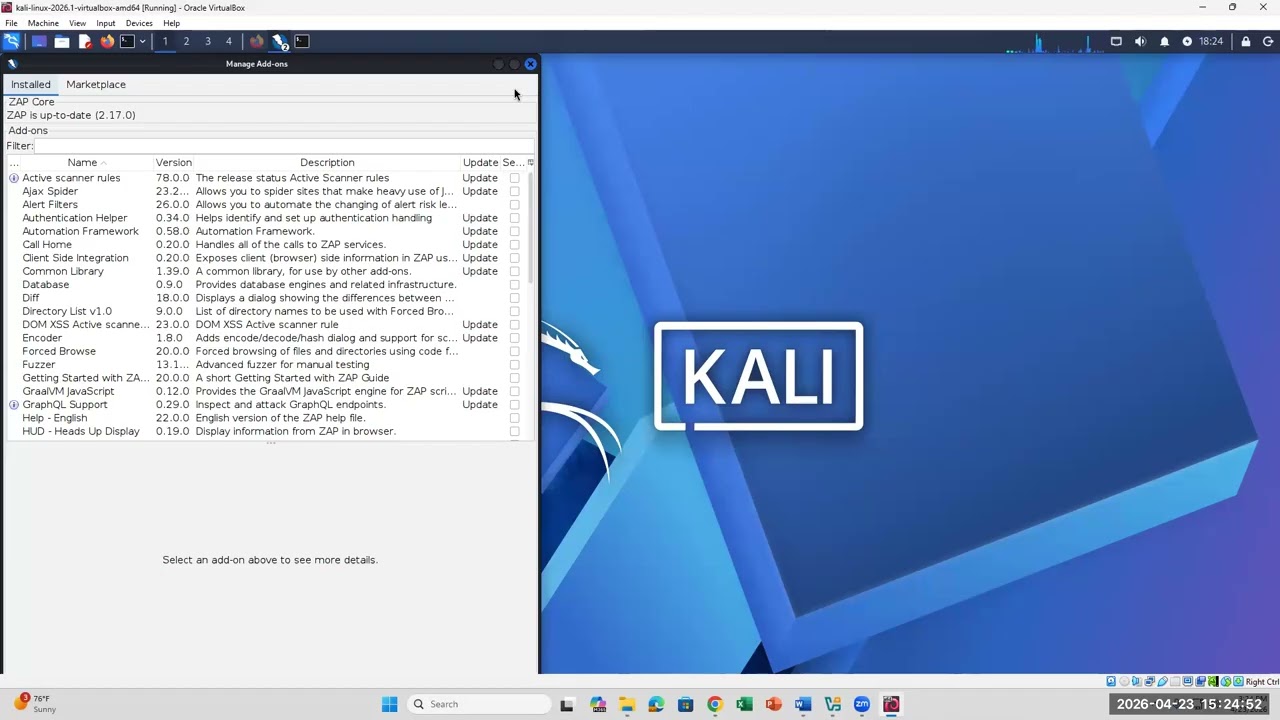
Task: Open the Windows Start menu
Action: [389, 704]
